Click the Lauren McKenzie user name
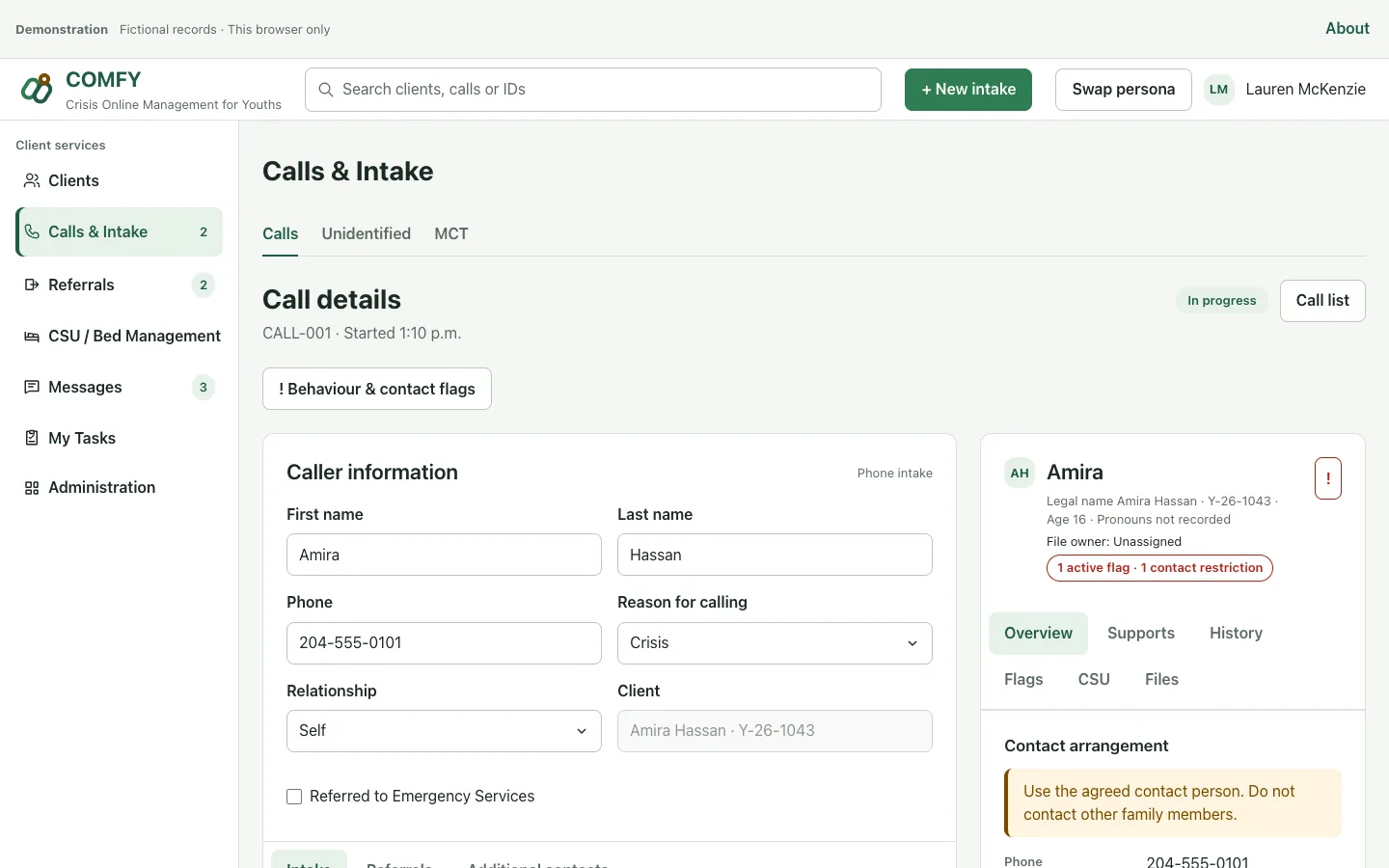This screenshot has height=868, width=1389. pos(1305,90)
